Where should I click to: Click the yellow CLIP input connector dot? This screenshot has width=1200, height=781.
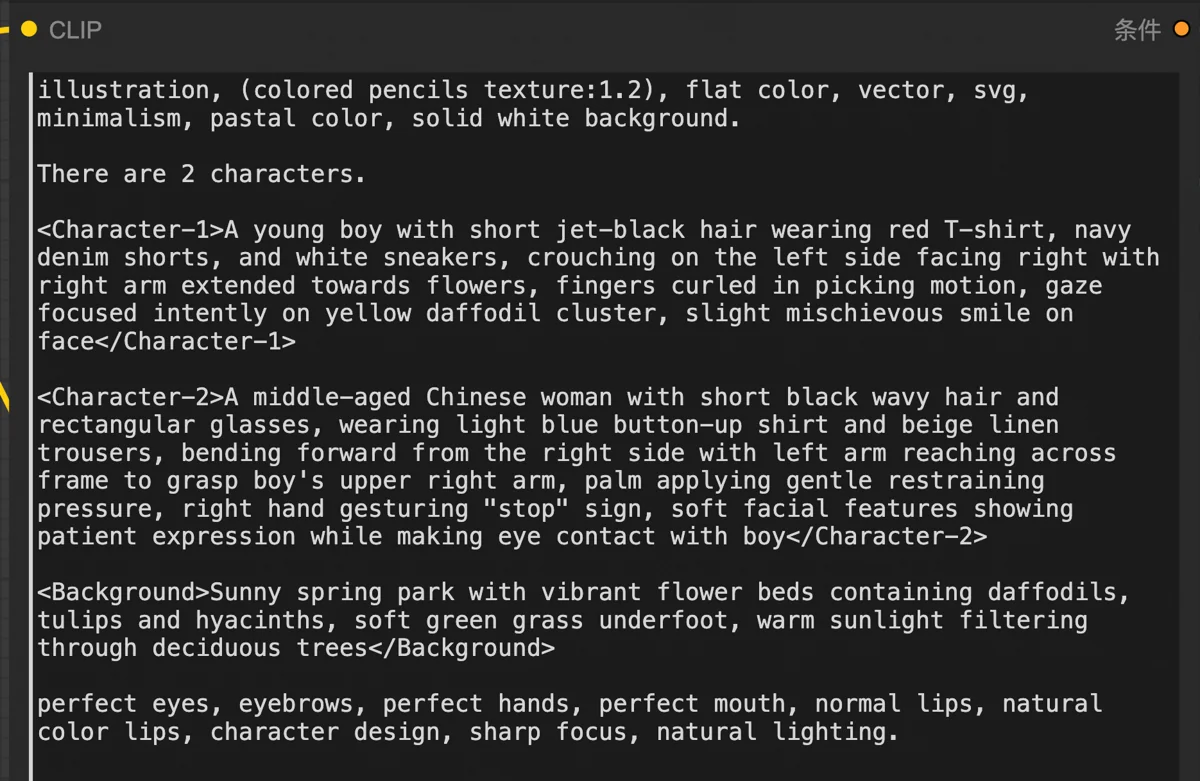click(29, 29)
